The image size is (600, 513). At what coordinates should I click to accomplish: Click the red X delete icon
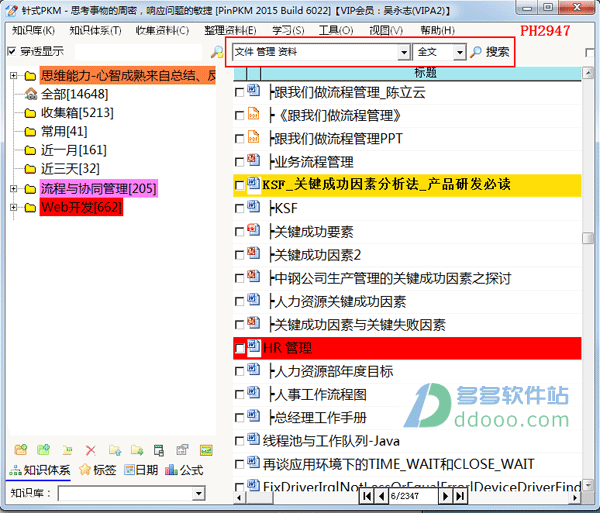[91, 450]
